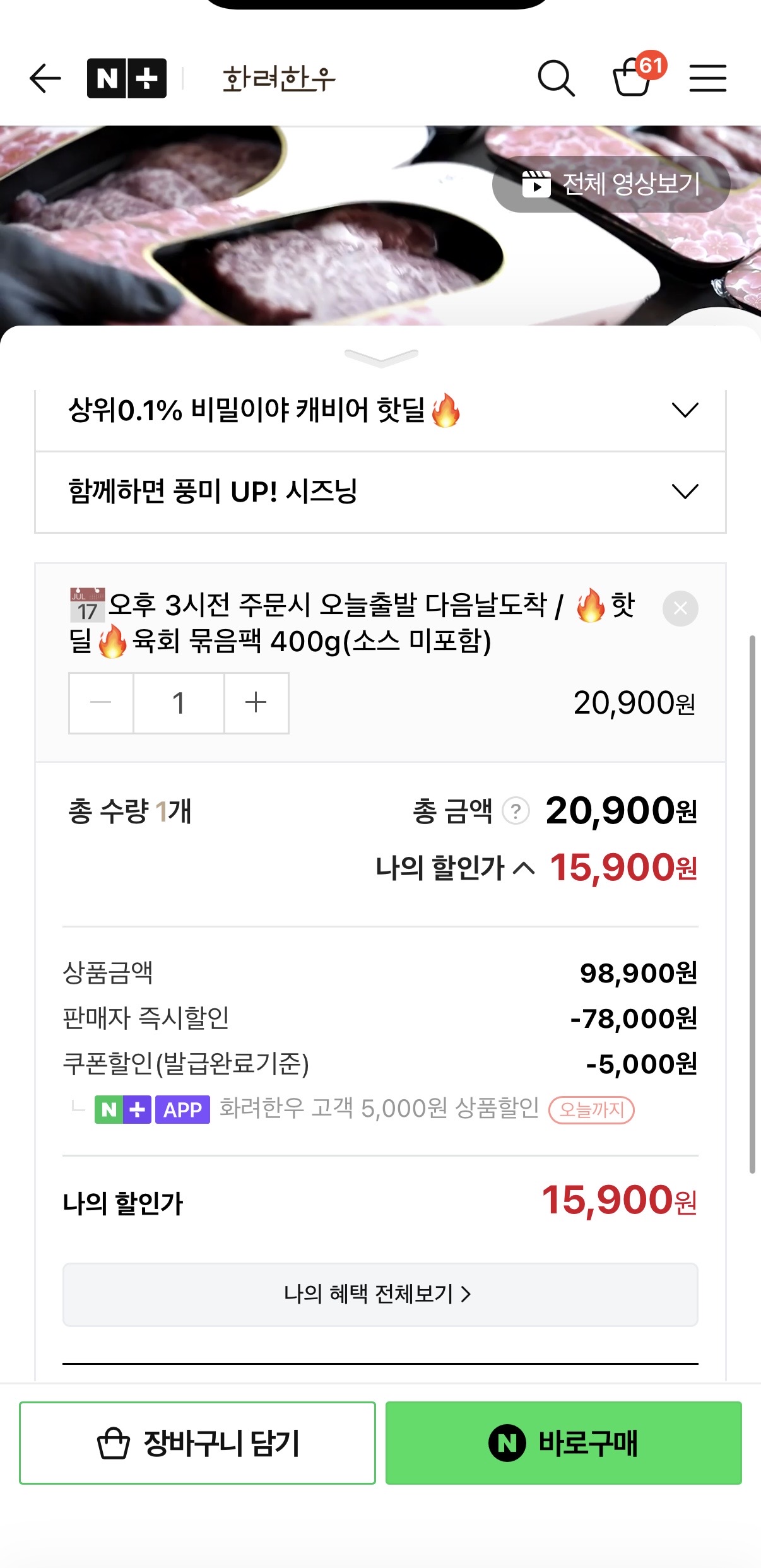Viewport: 761px width, 1568px height.
Task: Tap the N+ APP coupon badge
Action: click(x=152, y=1109)
